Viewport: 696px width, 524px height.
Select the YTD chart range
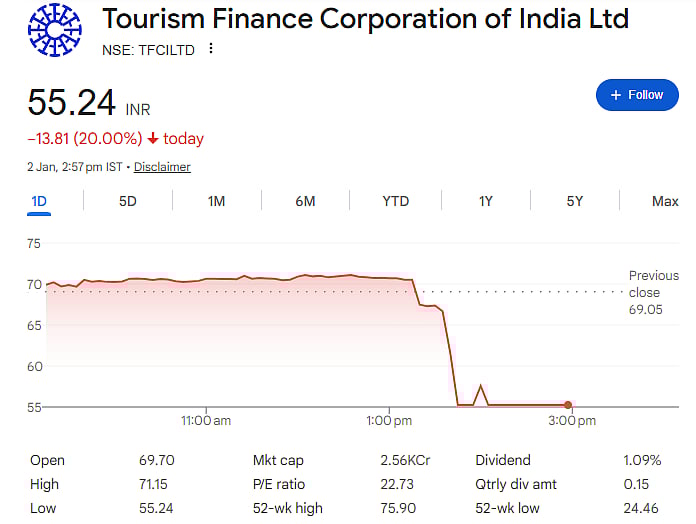pyautogui.click(x=395, y=201)
